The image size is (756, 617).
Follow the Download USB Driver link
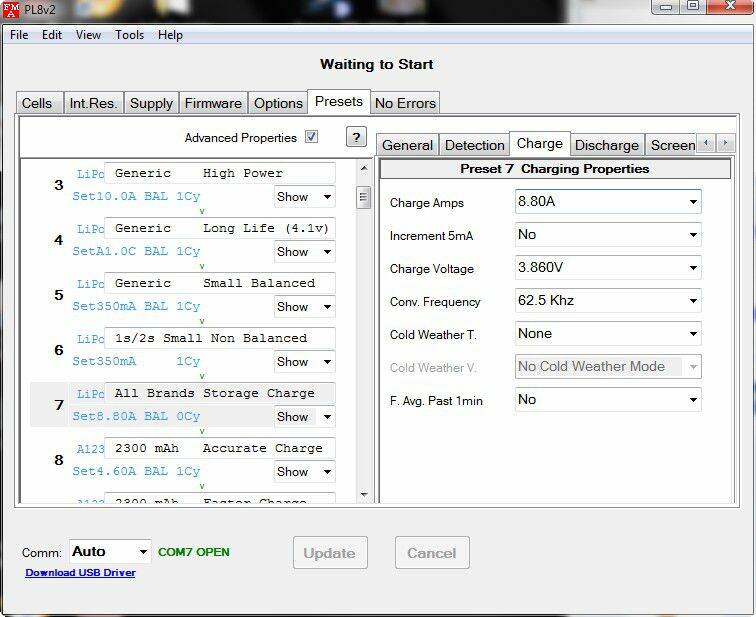click(x=80, y=573)
